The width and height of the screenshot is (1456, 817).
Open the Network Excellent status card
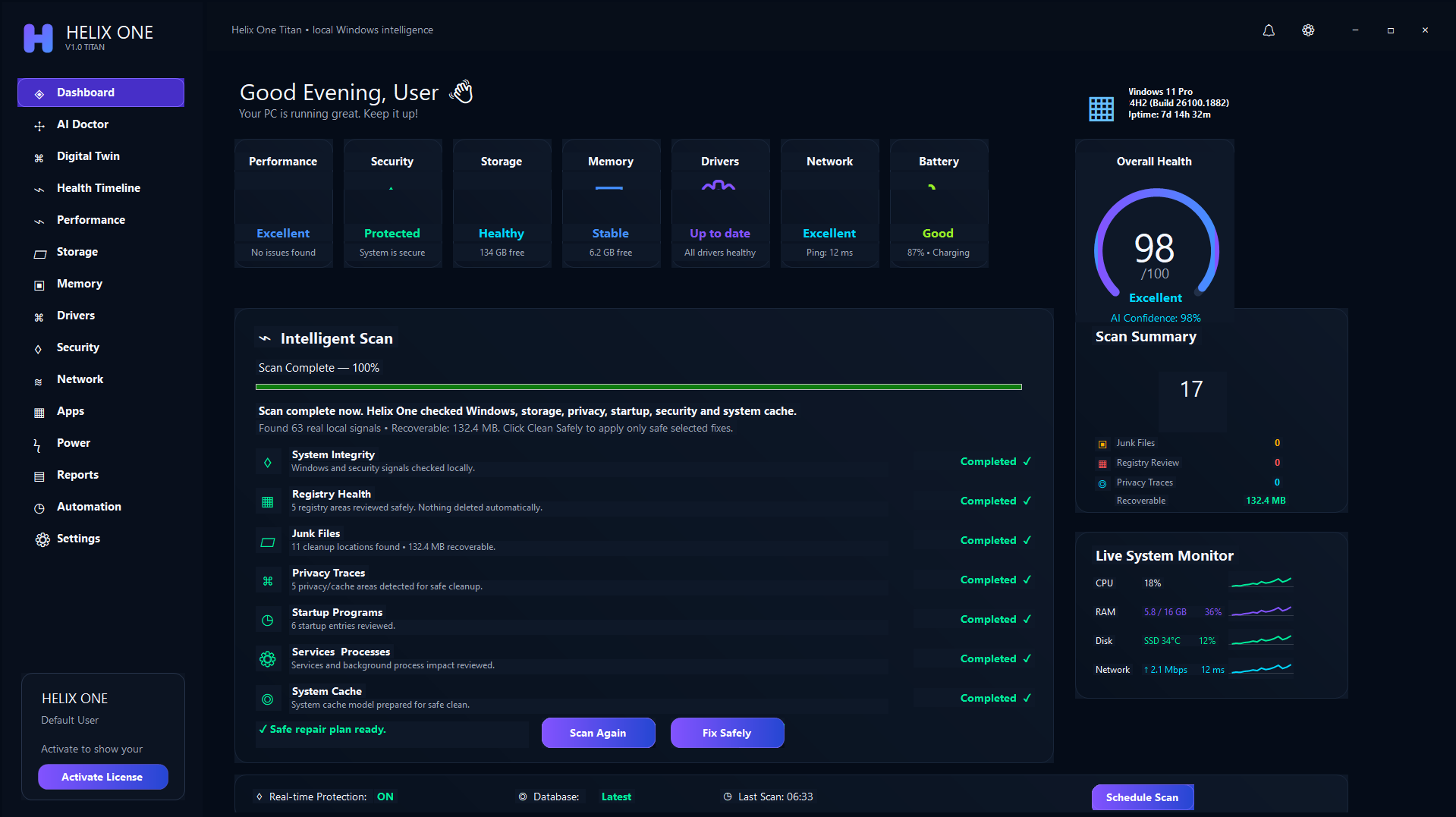(829, 203)
